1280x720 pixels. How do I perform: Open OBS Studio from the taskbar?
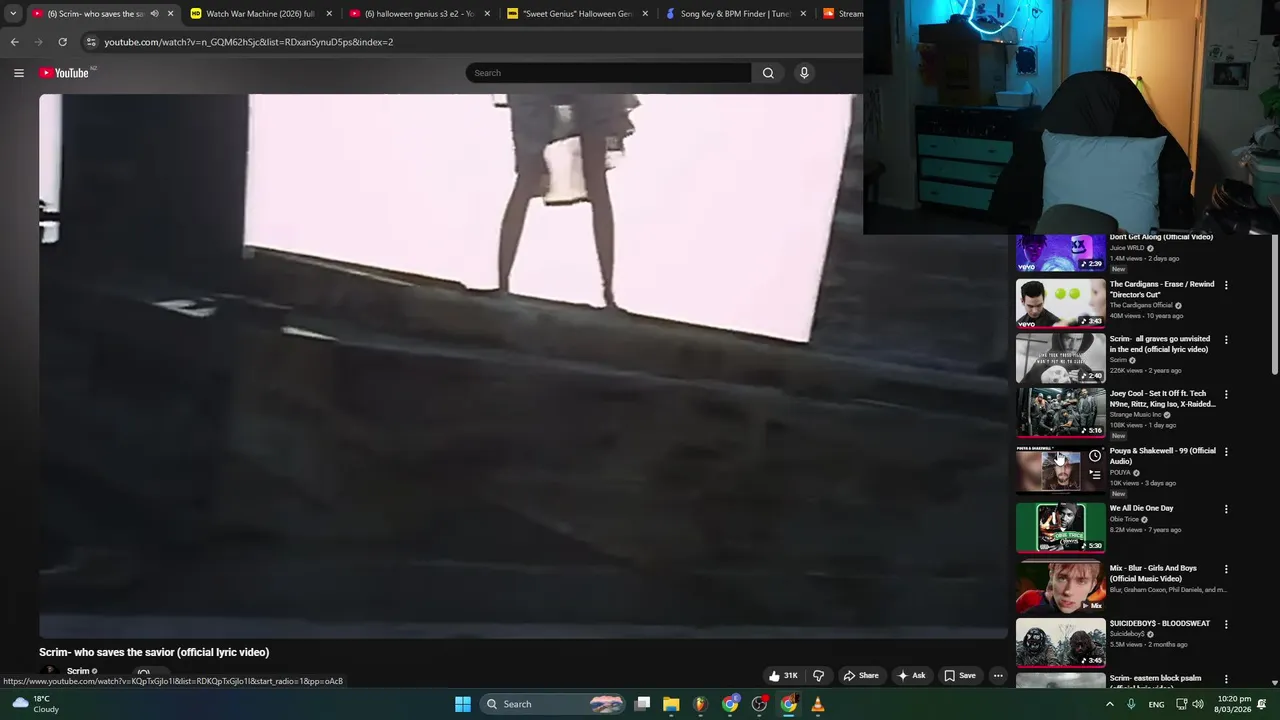[759, 704]
